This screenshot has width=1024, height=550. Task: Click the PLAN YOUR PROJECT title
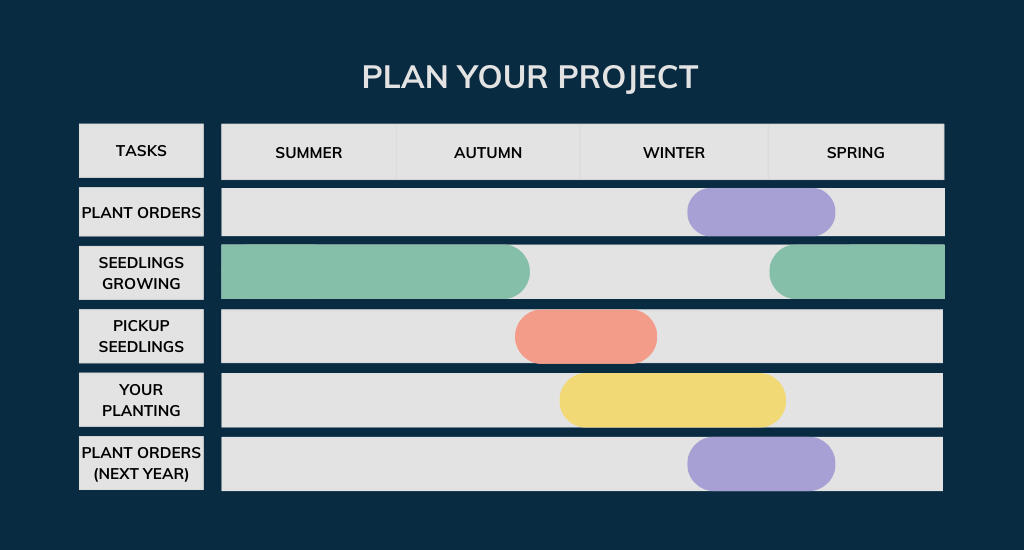pos(529,78)
